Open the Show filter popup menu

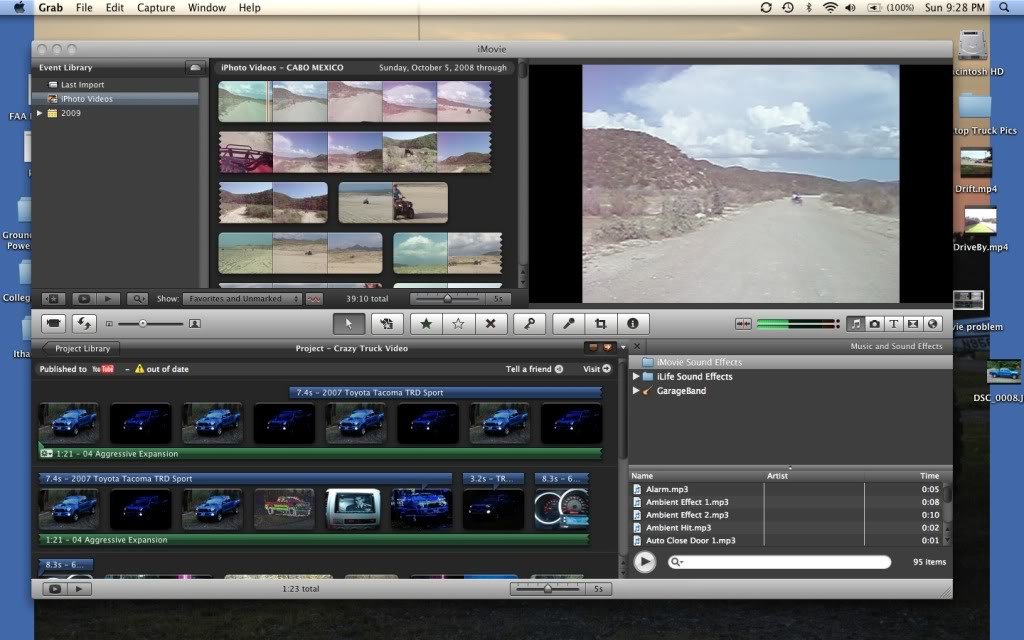(x=242, y=298)
